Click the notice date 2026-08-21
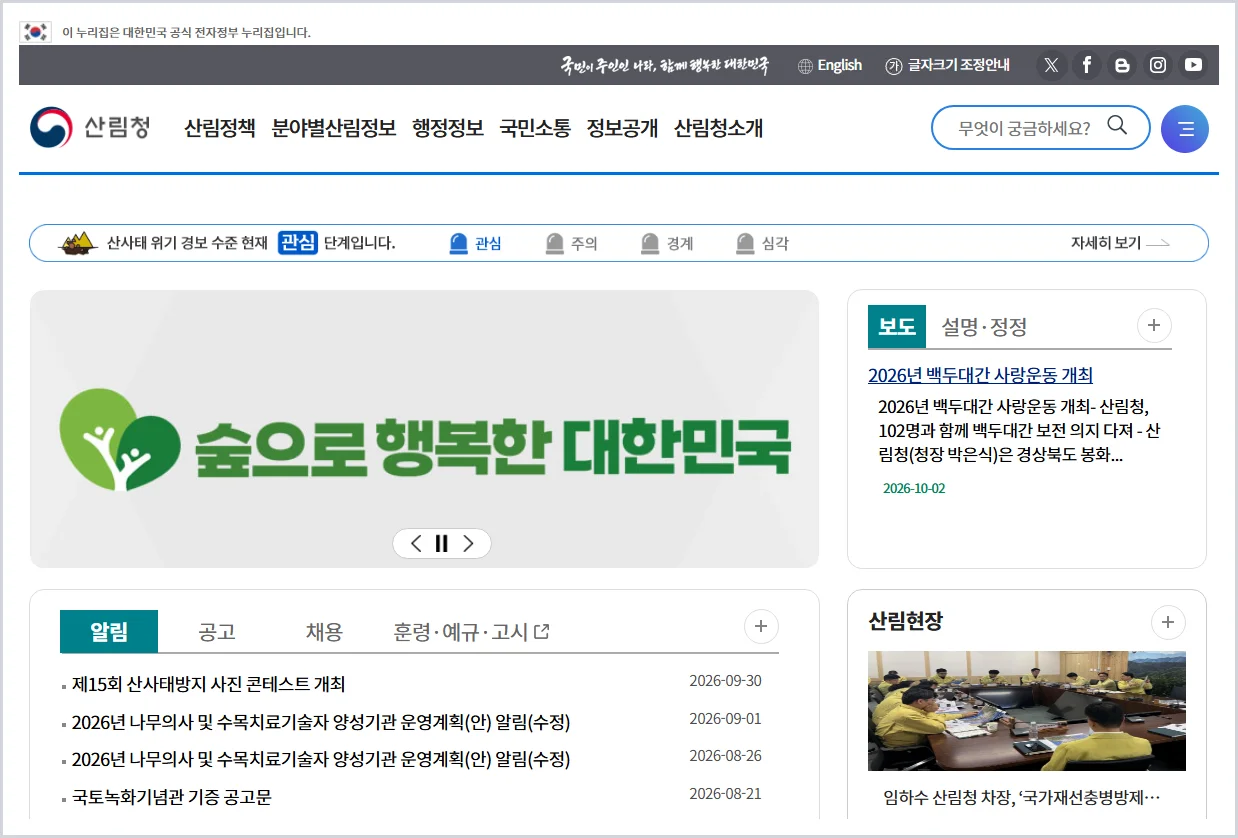The image size is (1238, 838). [725, 794]
